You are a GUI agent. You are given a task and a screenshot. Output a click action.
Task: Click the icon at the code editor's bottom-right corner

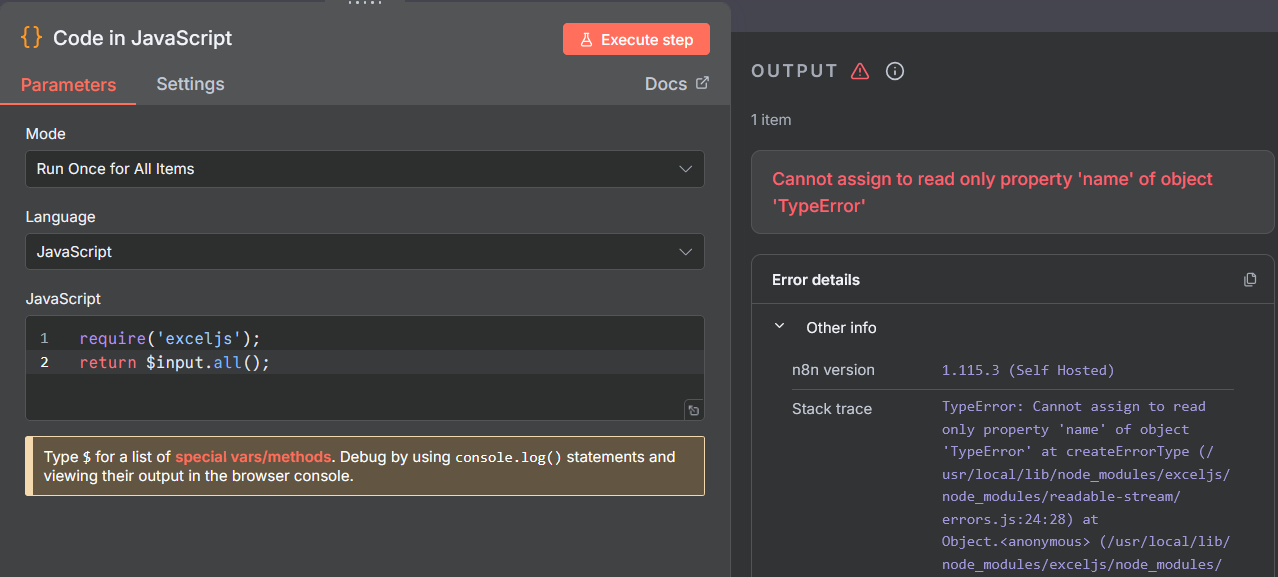[693, 409]
